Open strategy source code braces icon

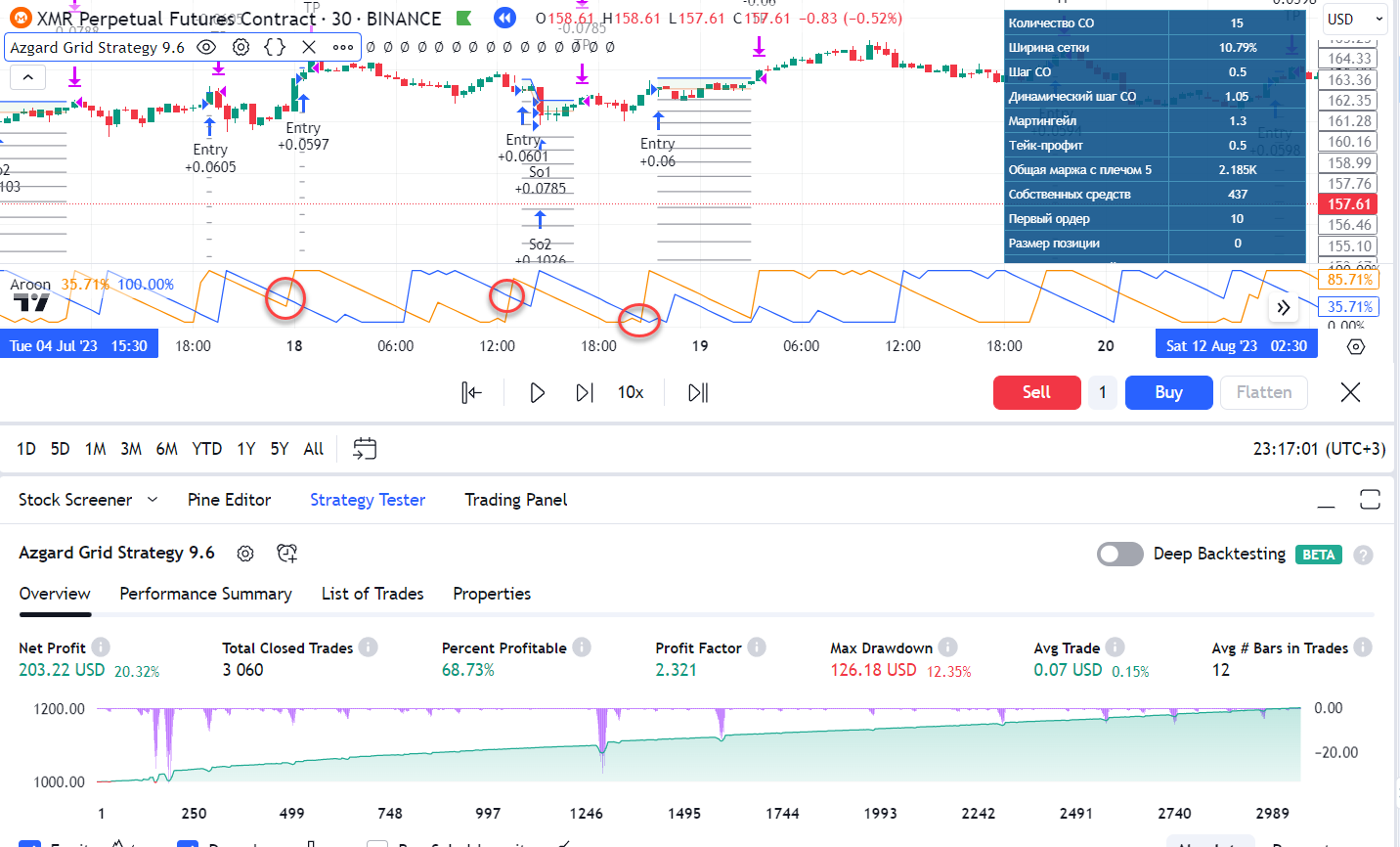[x=275, y=47]
